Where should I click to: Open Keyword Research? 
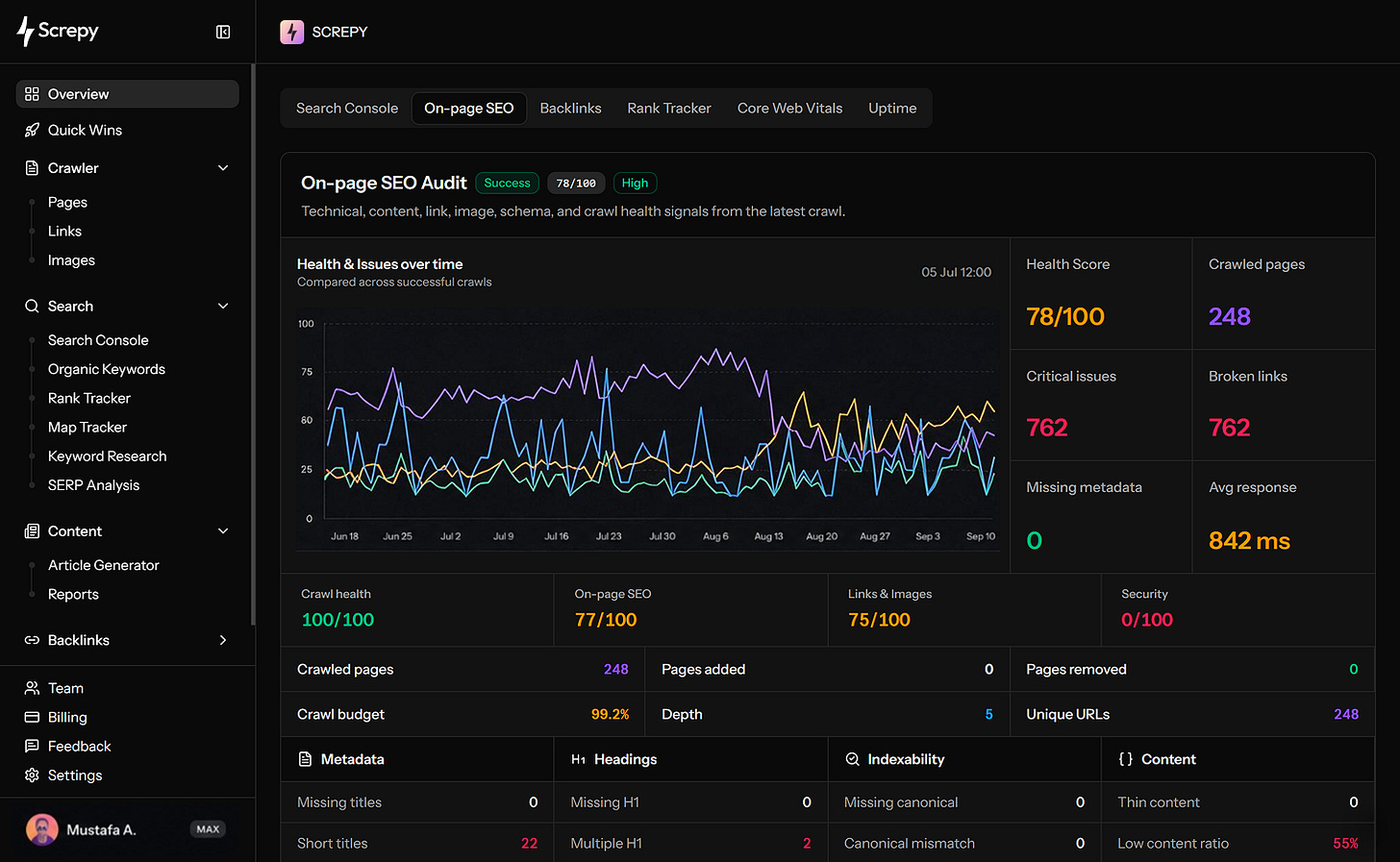click(107, 456)
